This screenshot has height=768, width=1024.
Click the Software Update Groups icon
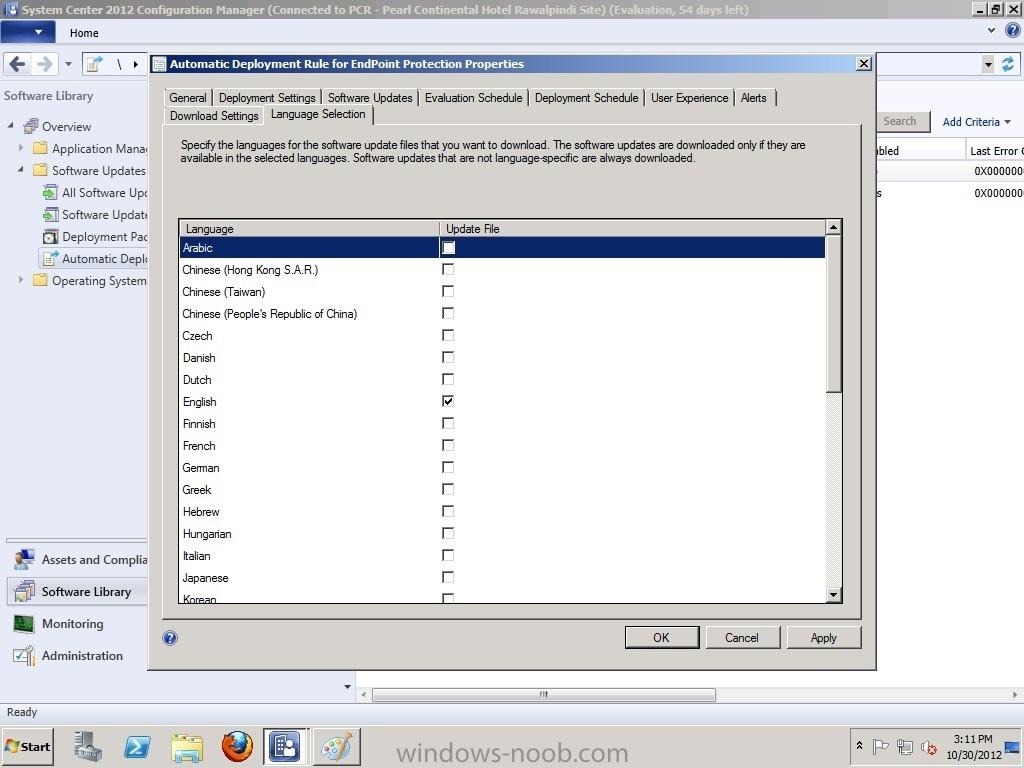point(50,214)
